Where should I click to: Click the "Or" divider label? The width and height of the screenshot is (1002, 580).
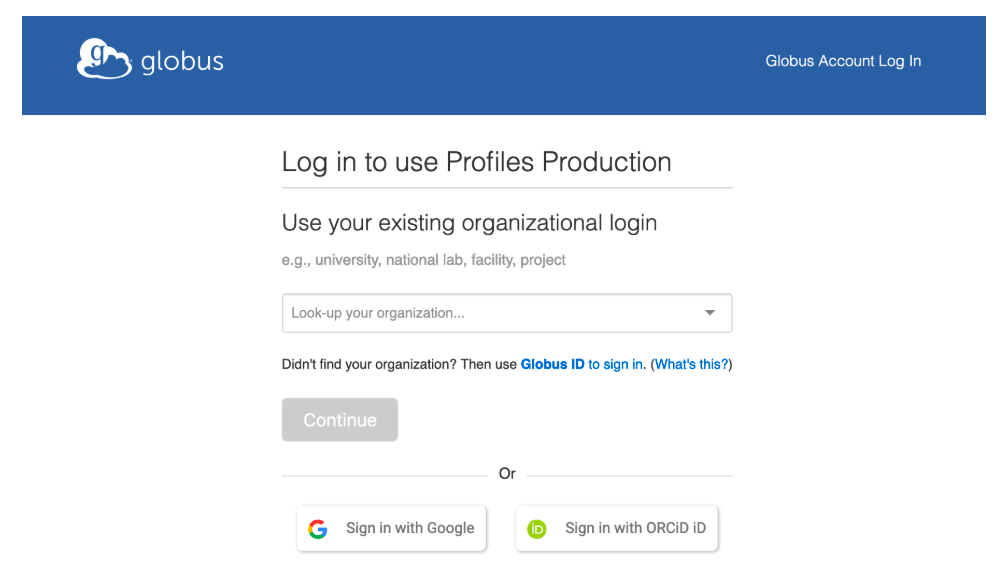point(507,474)
